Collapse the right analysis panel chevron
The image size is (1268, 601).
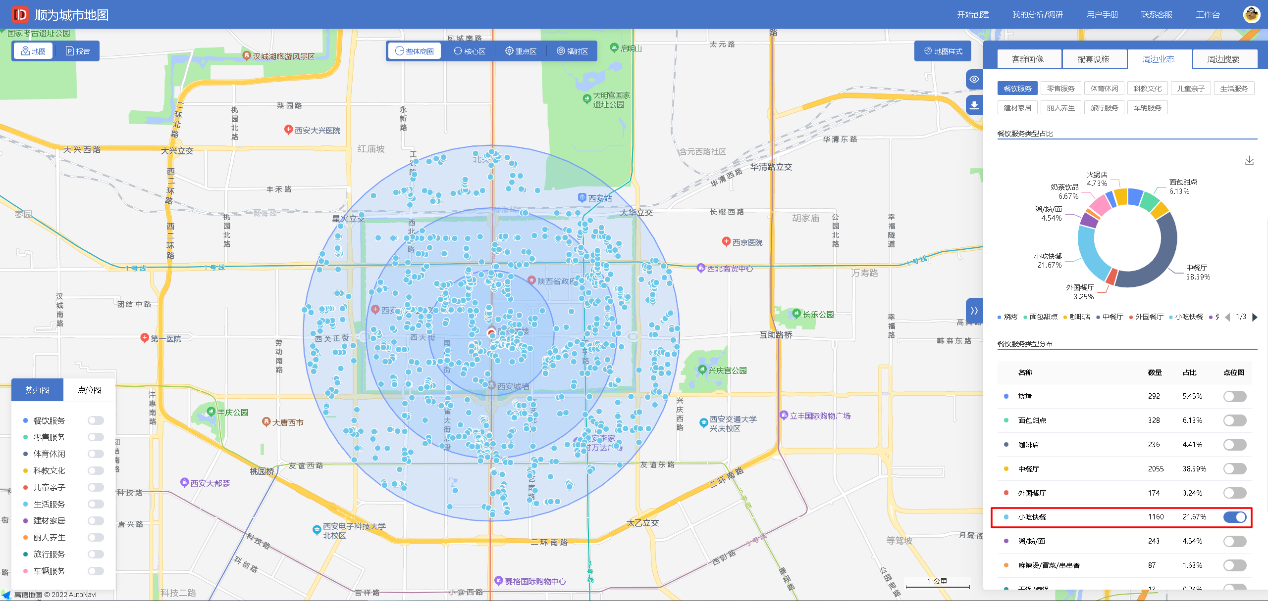point(974,311)
